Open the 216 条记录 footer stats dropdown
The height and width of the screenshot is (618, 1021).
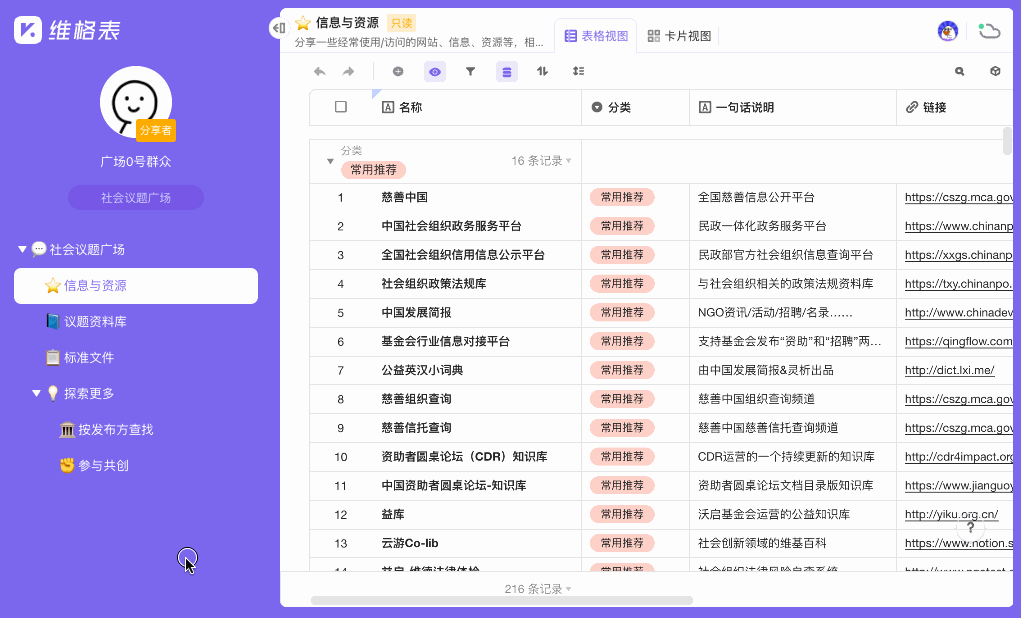click(538, 589)
